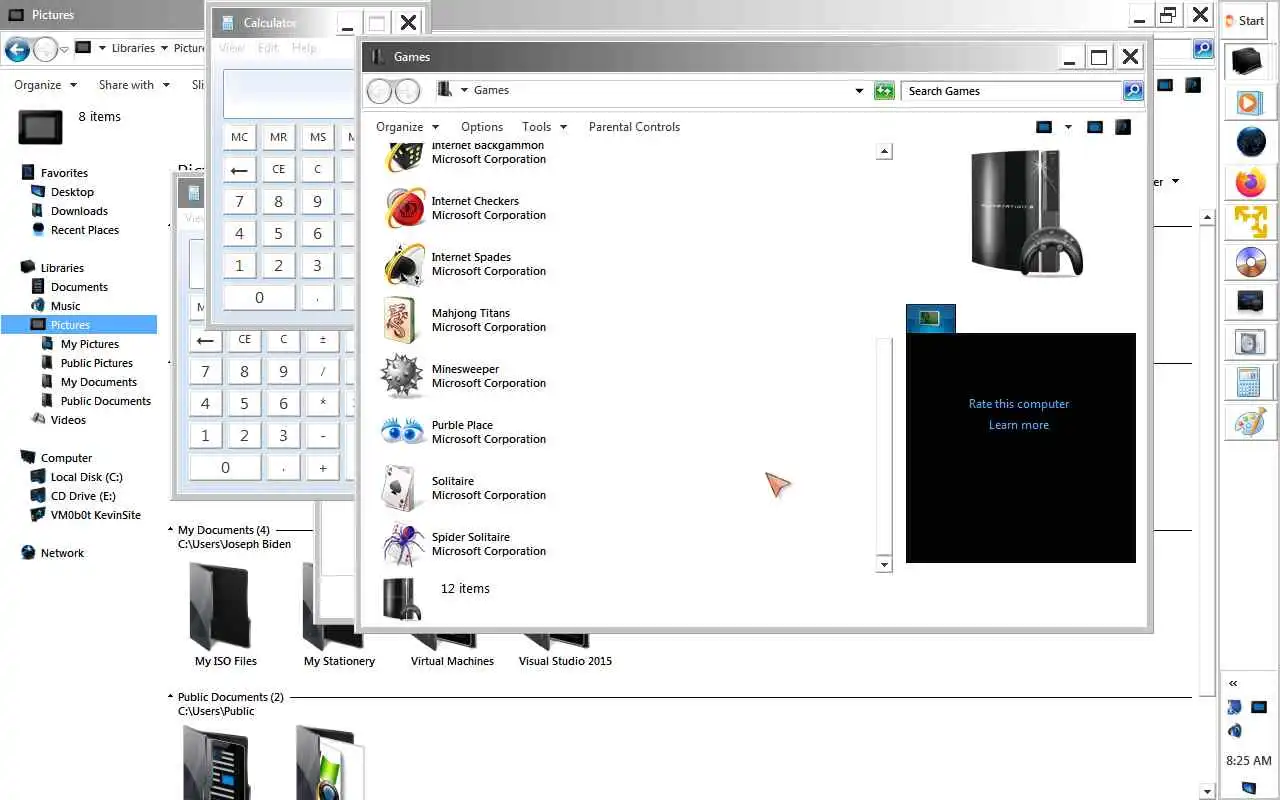
Task: Select CD Drive (E:) in sidebar
Action: tap(83, 496)
